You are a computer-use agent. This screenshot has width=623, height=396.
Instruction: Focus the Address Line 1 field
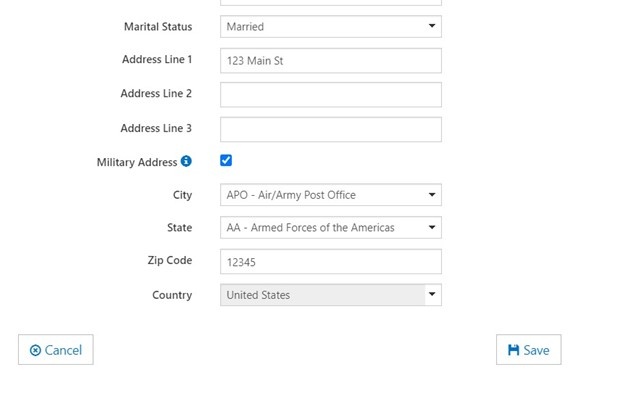331,61
